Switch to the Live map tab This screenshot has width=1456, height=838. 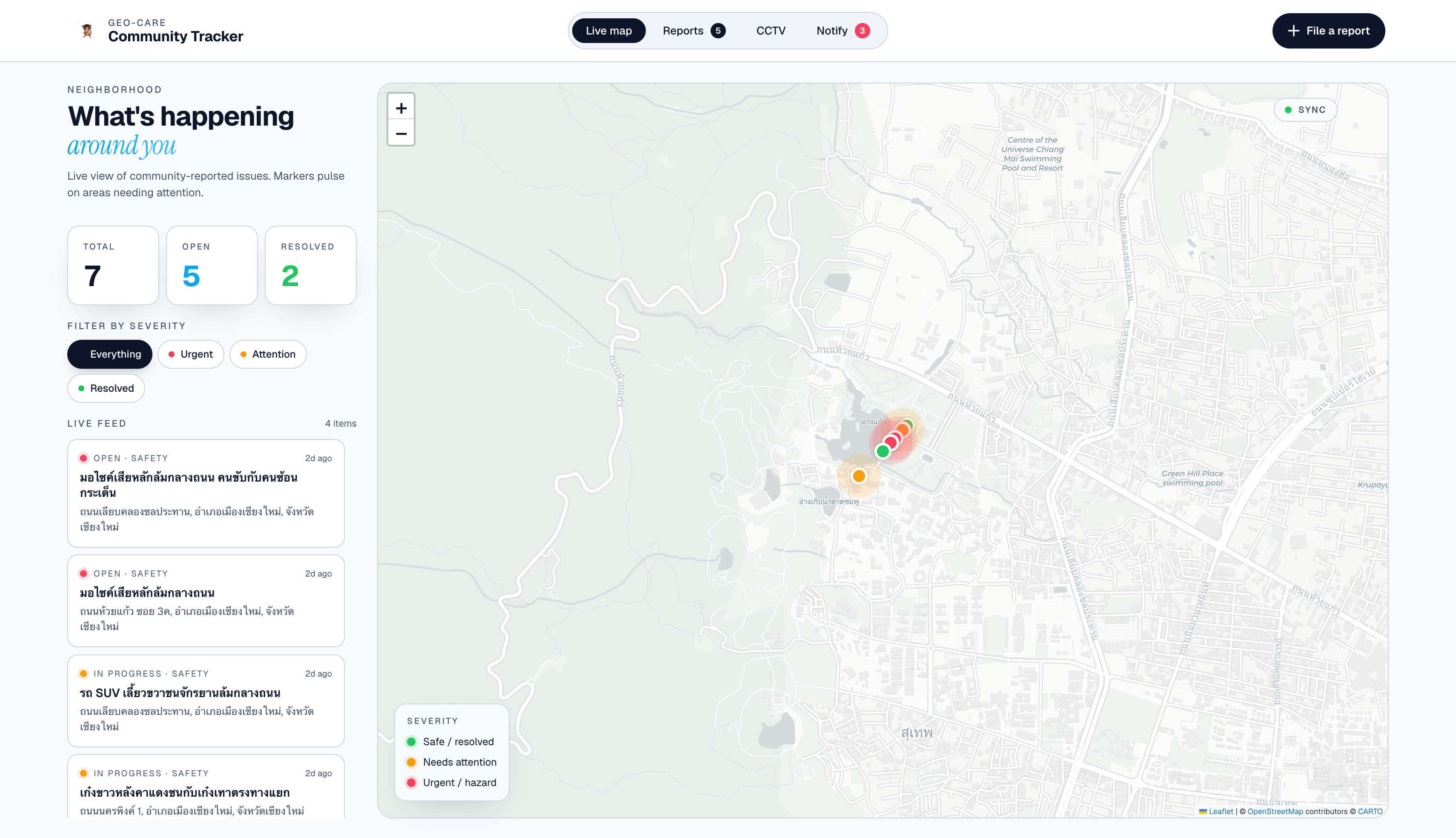pos(609,31)
